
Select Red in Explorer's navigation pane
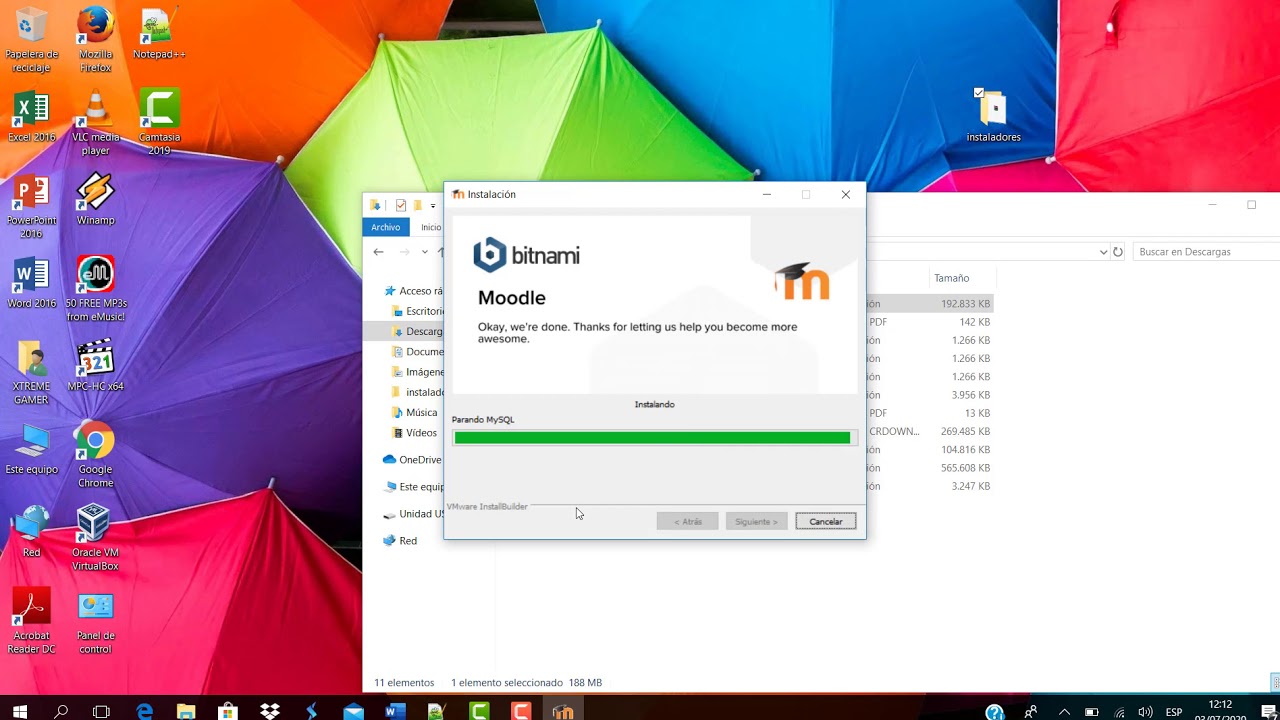pyautogui.click(x=400, y=540)
